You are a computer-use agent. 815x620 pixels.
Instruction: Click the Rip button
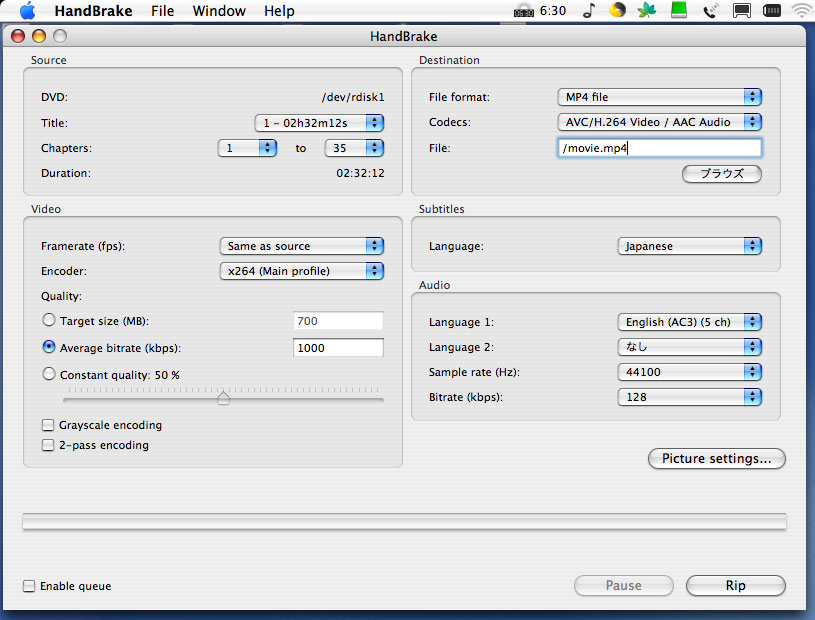click(x=735, y=586)
